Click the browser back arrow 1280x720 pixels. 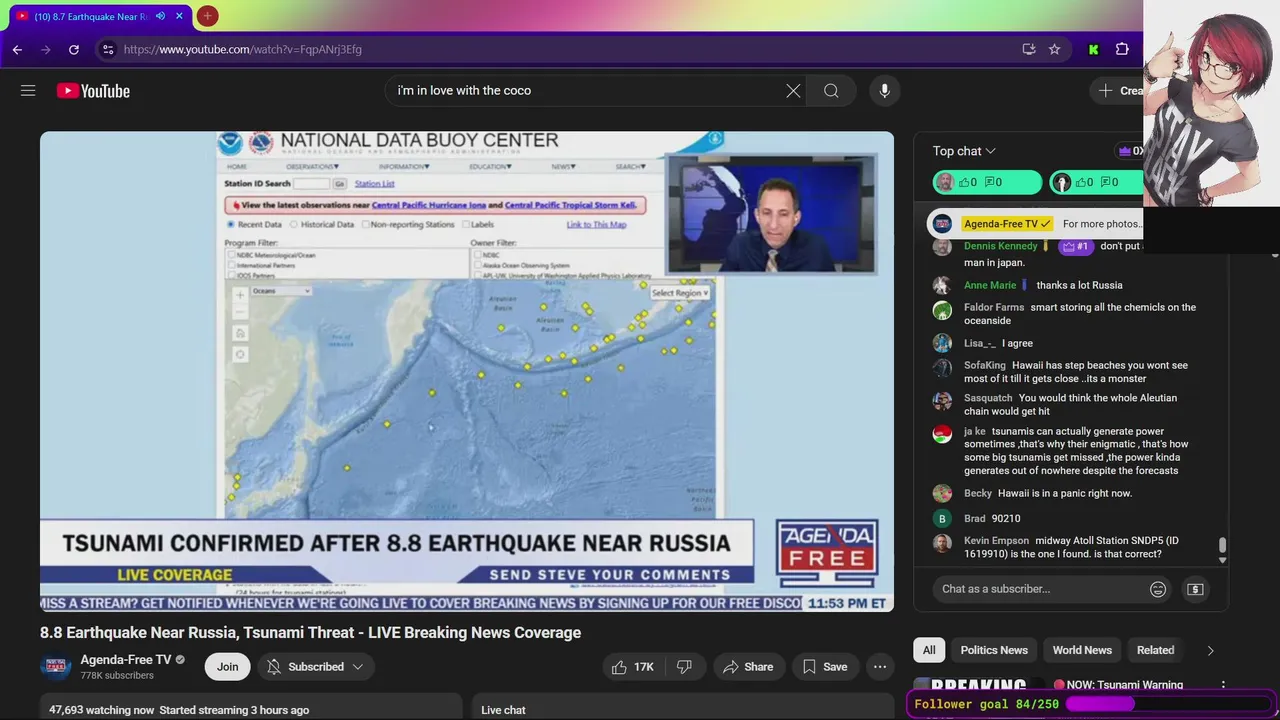tap(17, 49)
